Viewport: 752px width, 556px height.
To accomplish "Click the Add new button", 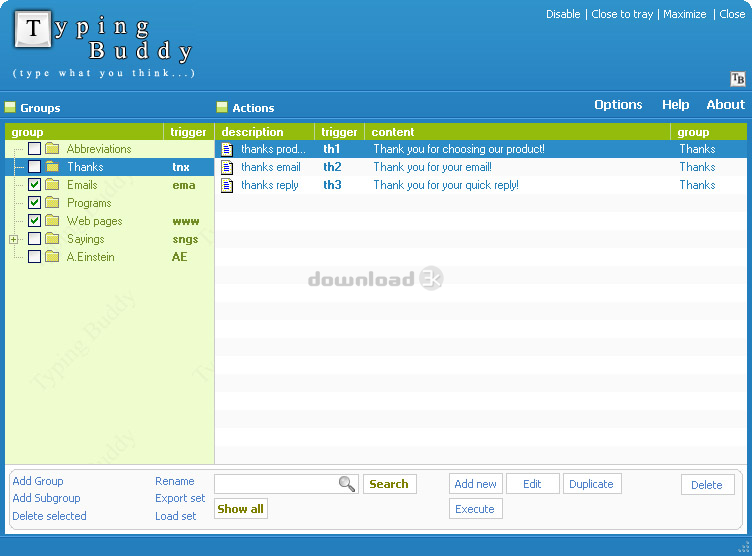I will coord(475,484).
